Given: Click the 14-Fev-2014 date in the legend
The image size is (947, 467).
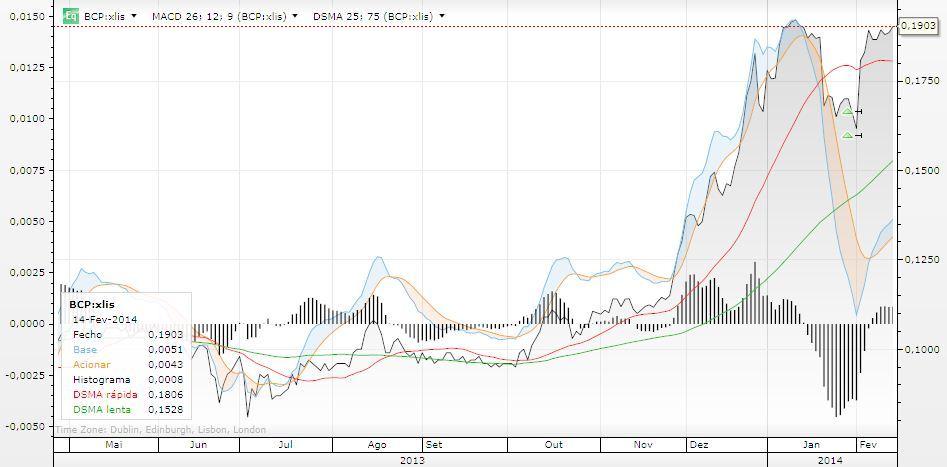Looking at the screenshot, I should 105,319.
